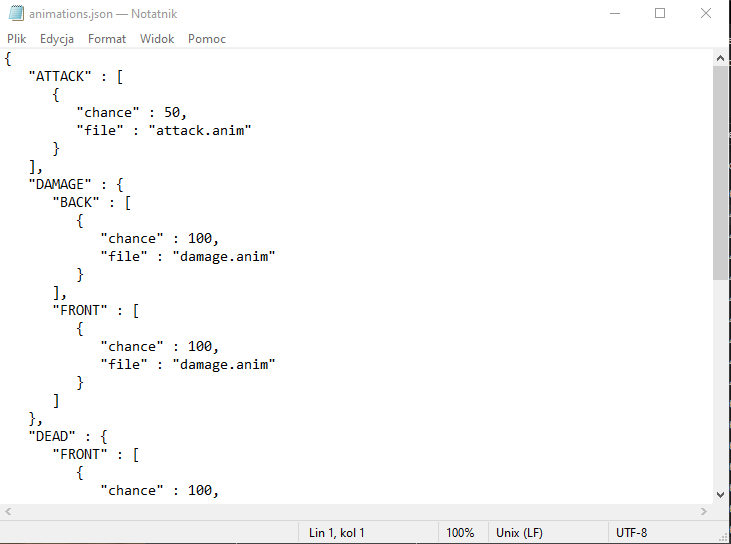The height and width of the screenshot is (544, 731).
Task: Click the UTF-8 encoding indicator
Action: [632, 533]
